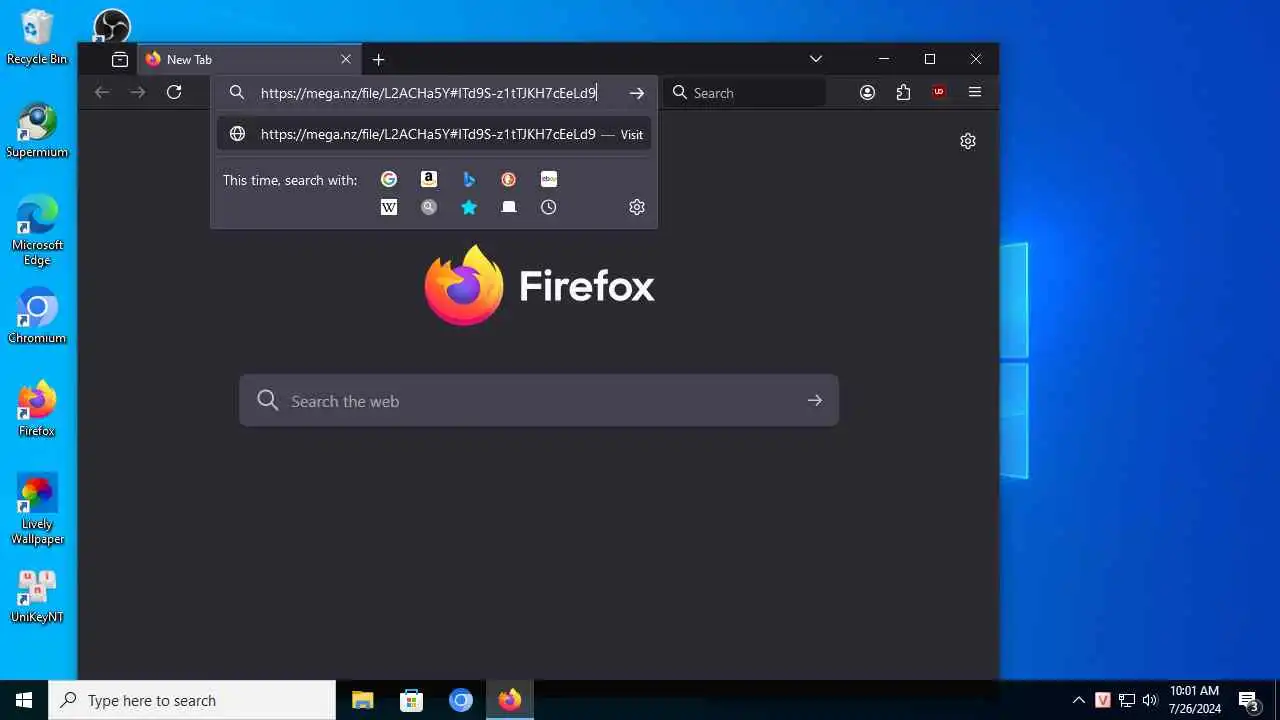Select the New Tab tab
This screenshot has width=1280, height=720.
[x=248, y=60]
